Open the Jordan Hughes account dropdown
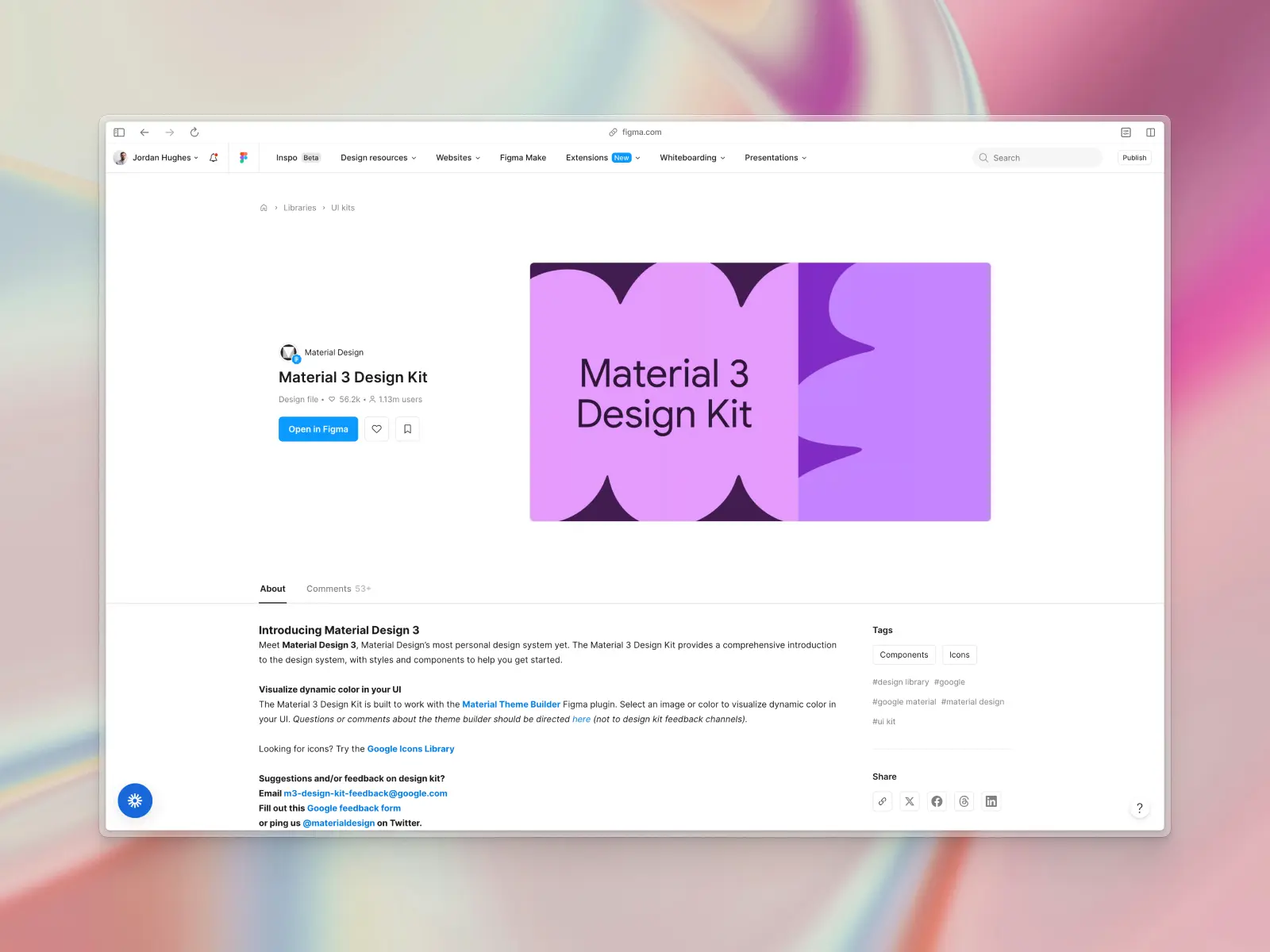The height and width of the screenshot is (952, 1270). pos(156,158)
